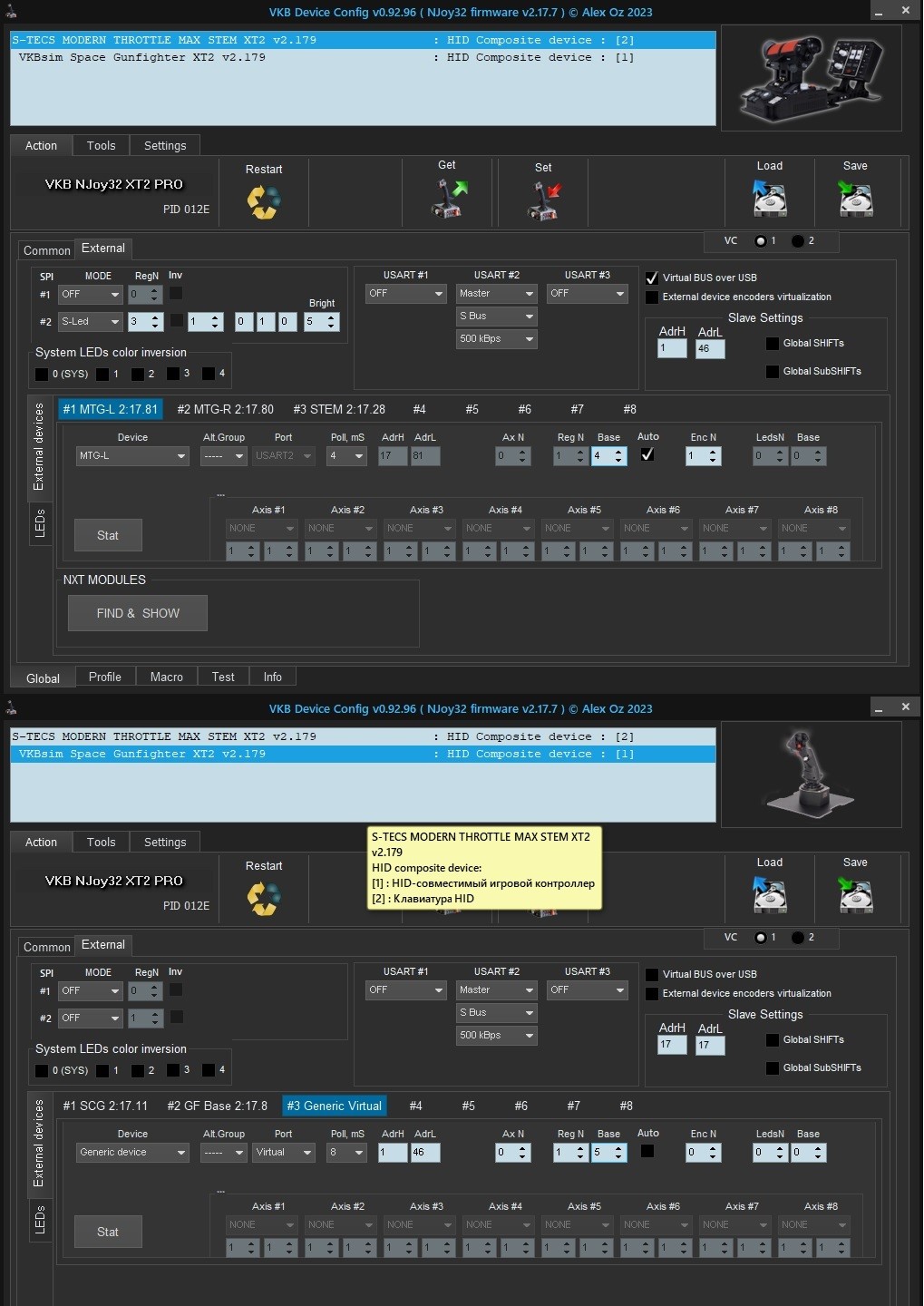Check Auto checkbox for Generic device
924x1306 pixels.
pos(647,1151)
